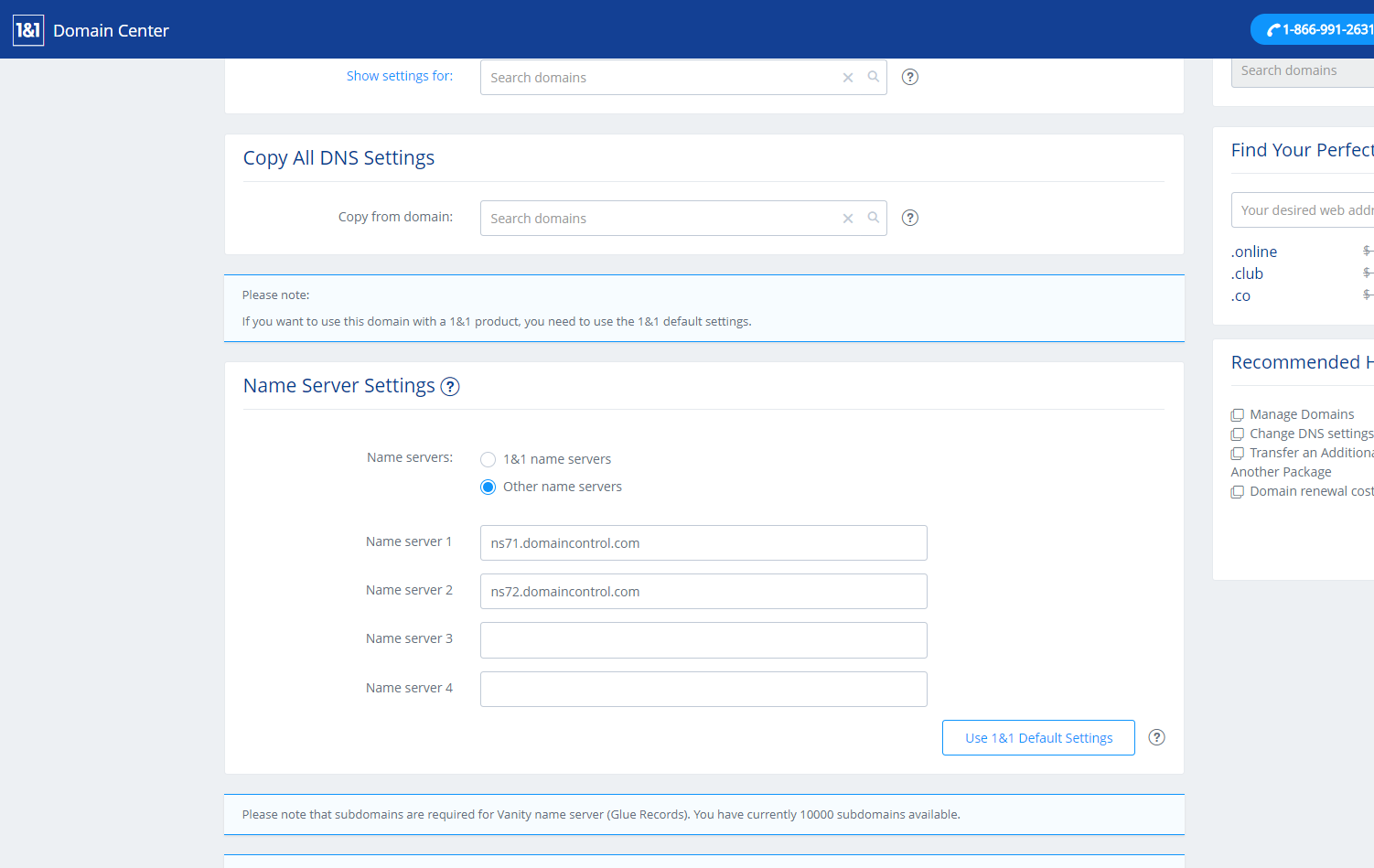The image size is (1374, 868).
Task: Open help icon beside Show settings field
Action: point(910,77)
